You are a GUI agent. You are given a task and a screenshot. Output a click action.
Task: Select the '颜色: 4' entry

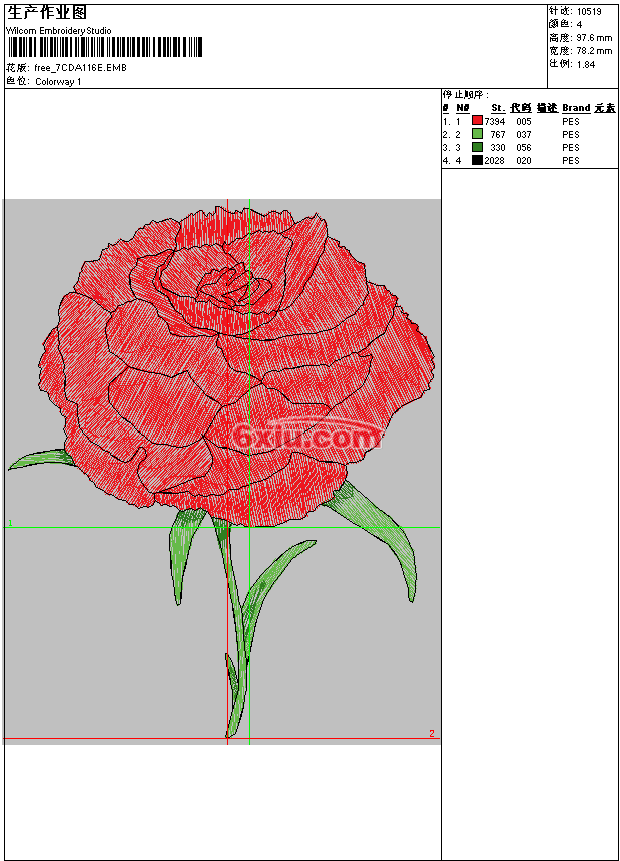(566, 24)
